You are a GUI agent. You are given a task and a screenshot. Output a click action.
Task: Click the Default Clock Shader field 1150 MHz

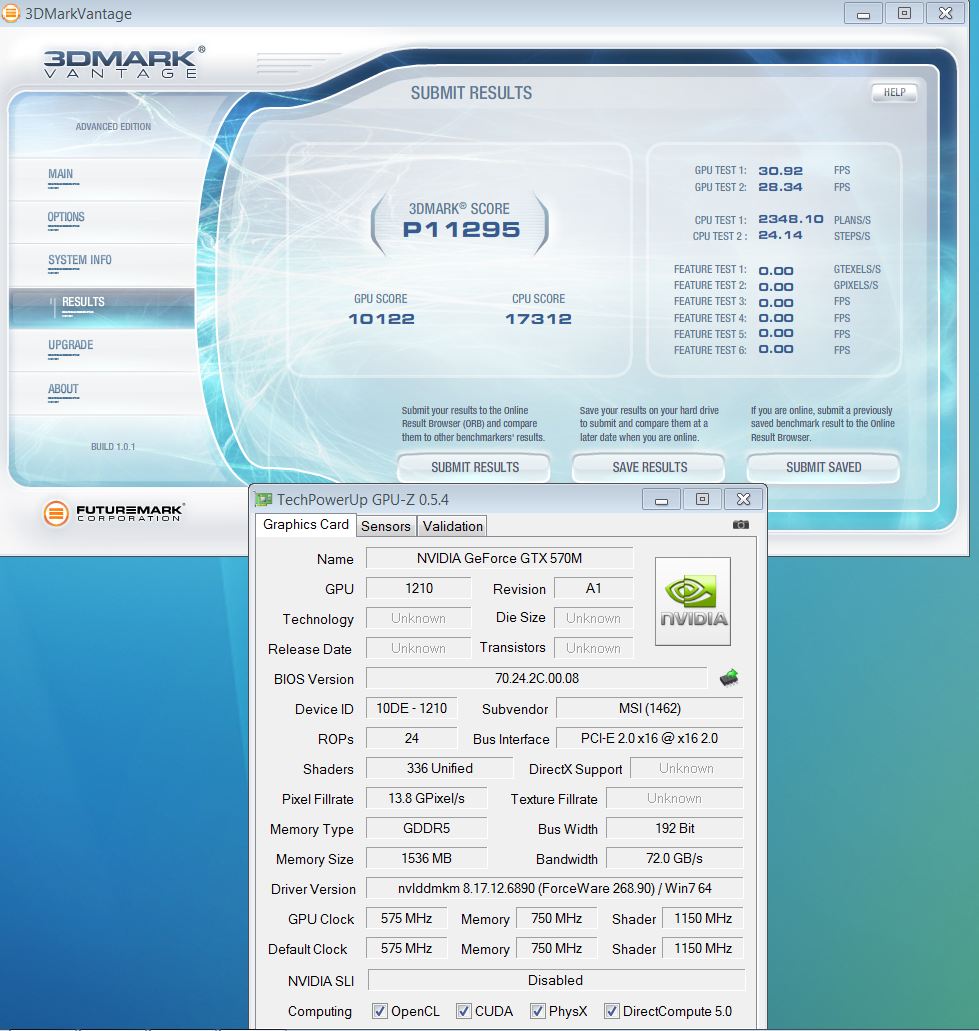click(x=703, y=948)
